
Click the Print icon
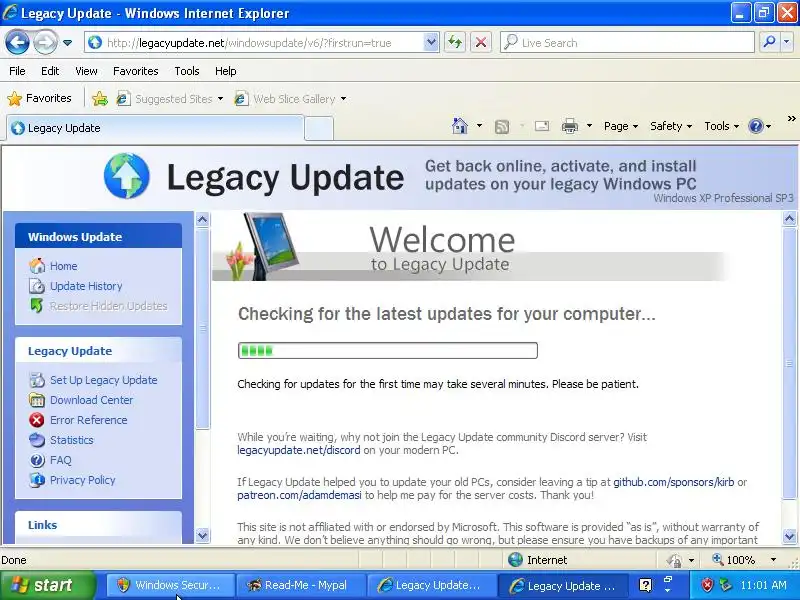click(x=569, y=126)
